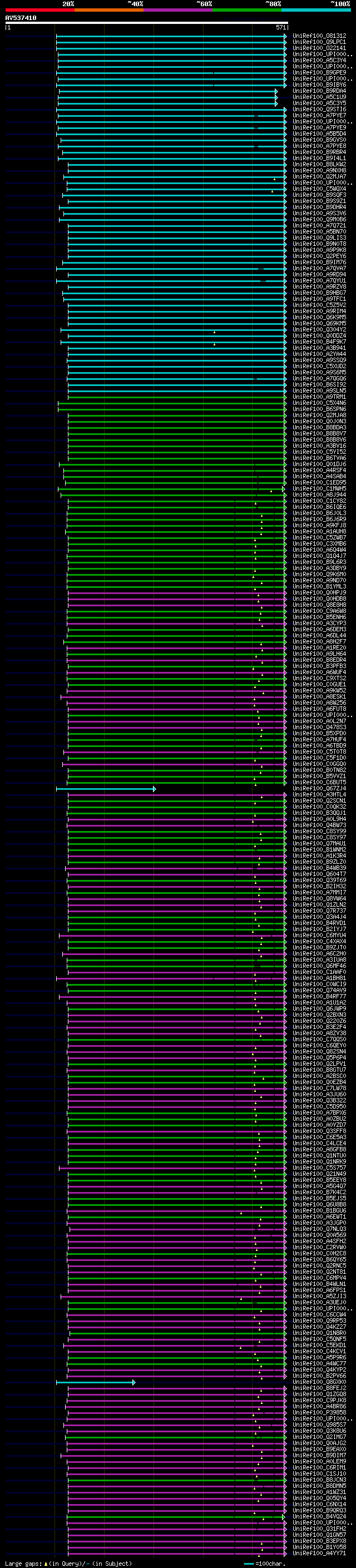Select subject label UniRef100_Q2MJA7

tap(319, 176)
